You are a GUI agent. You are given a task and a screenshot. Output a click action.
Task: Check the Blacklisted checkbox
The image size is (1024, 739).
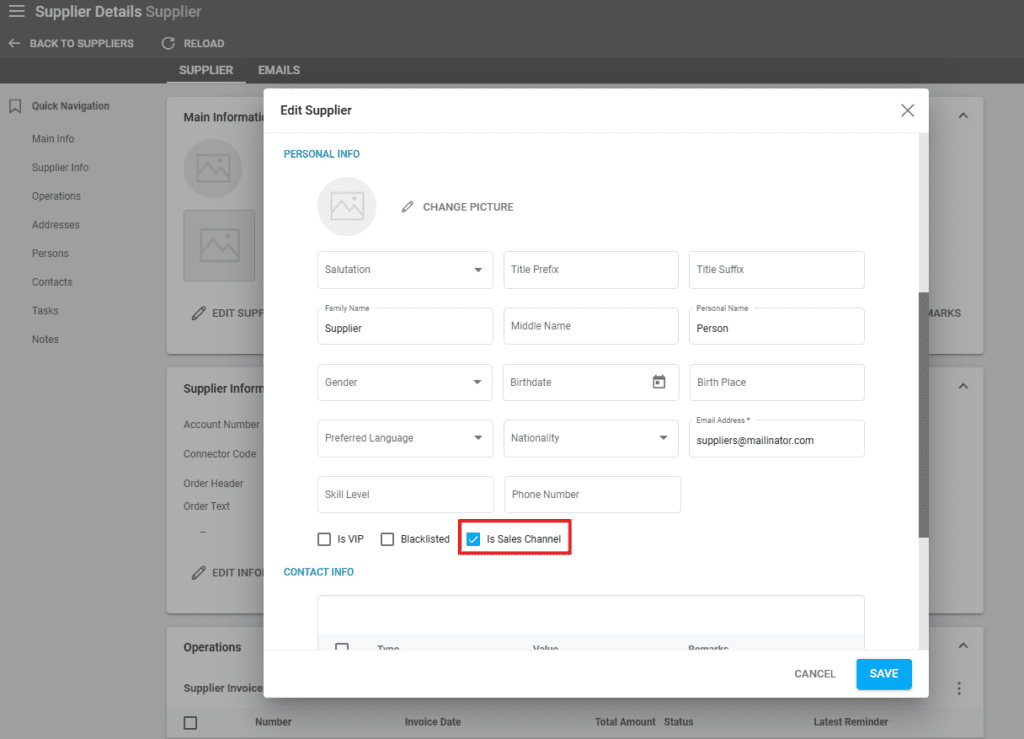click(388, 540)
